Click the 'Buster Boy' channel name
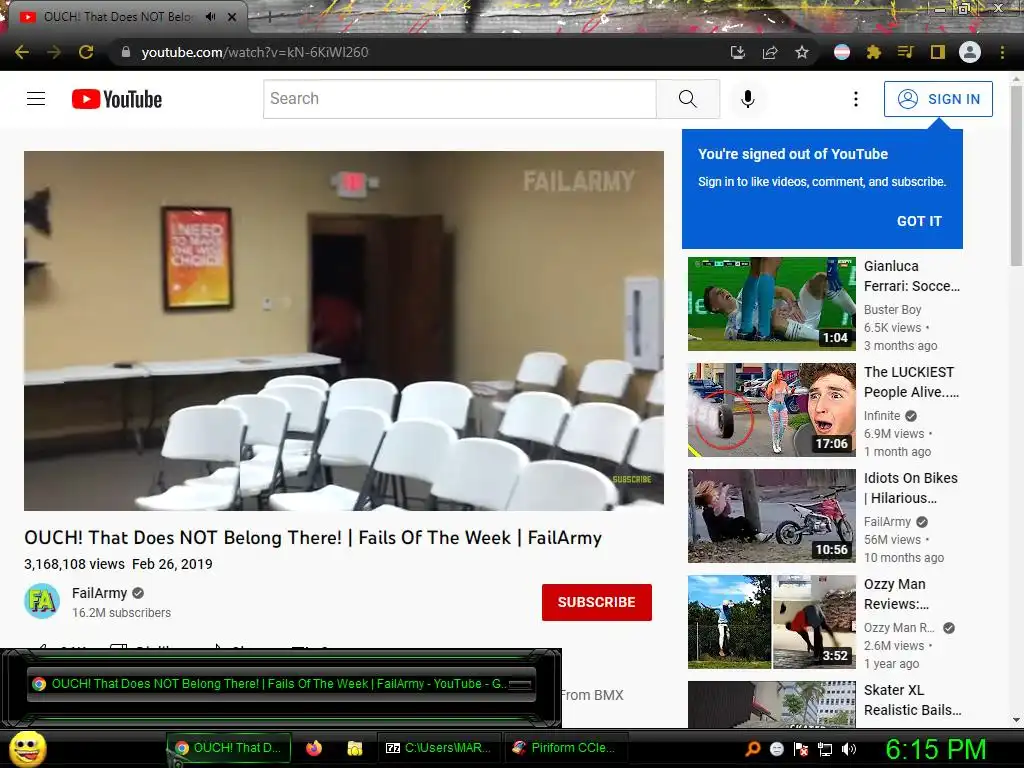Screen dimensions: 1024x768 point(892,310)
